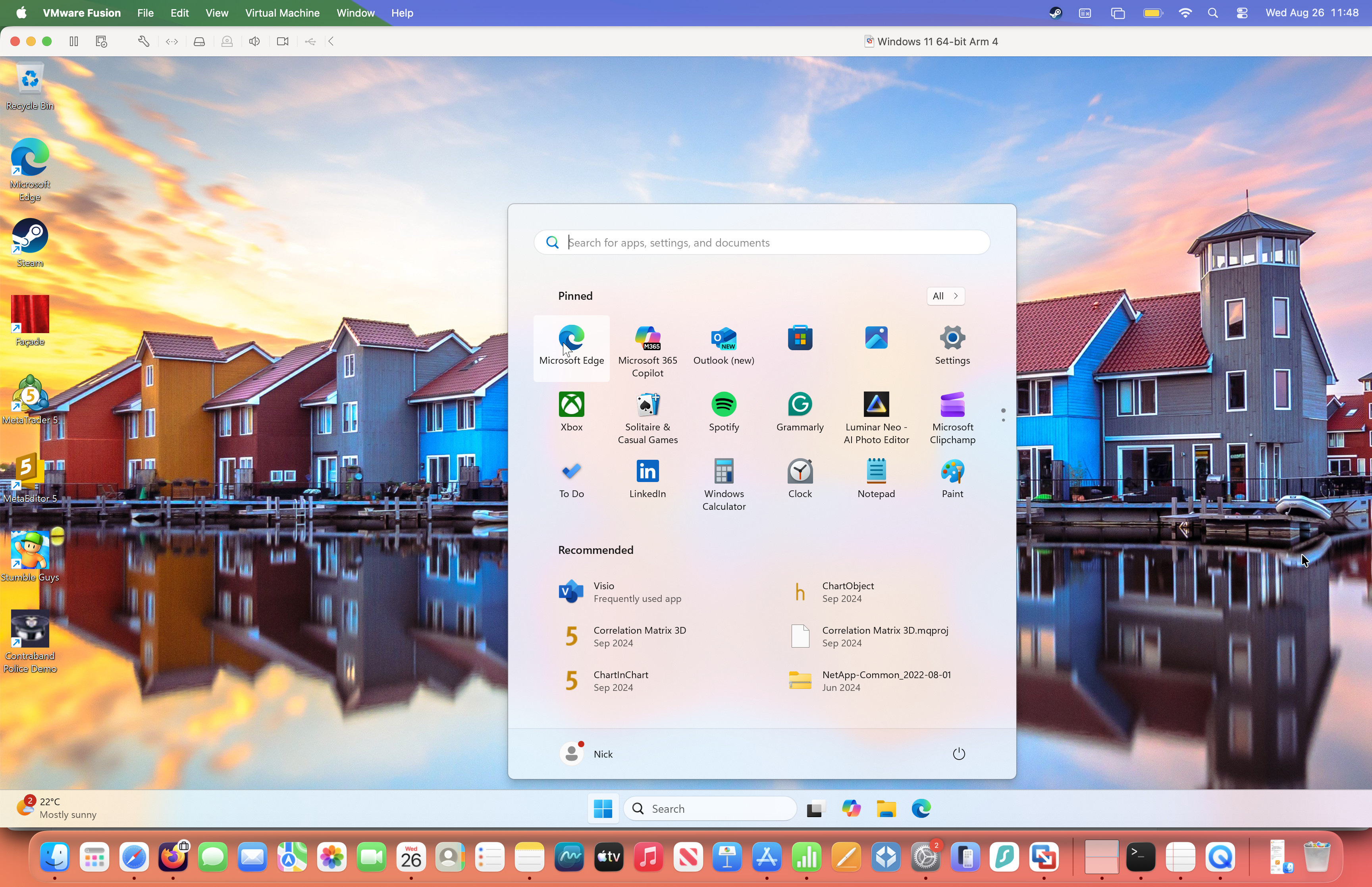Open Task View on the taskbar
Viewport: 1372px width, 887px height.
[816, 809]
